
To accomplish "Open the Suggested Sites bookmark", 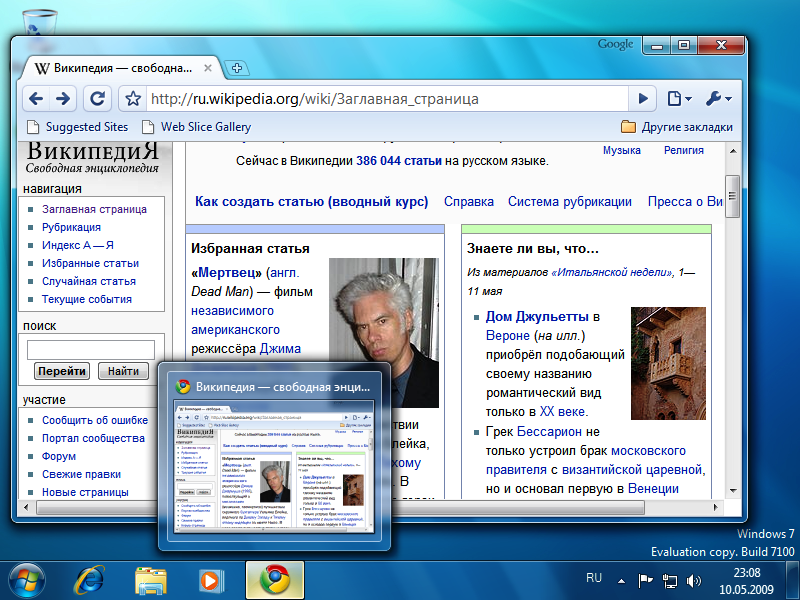I will pyautogui.click(x=78, y=127).
